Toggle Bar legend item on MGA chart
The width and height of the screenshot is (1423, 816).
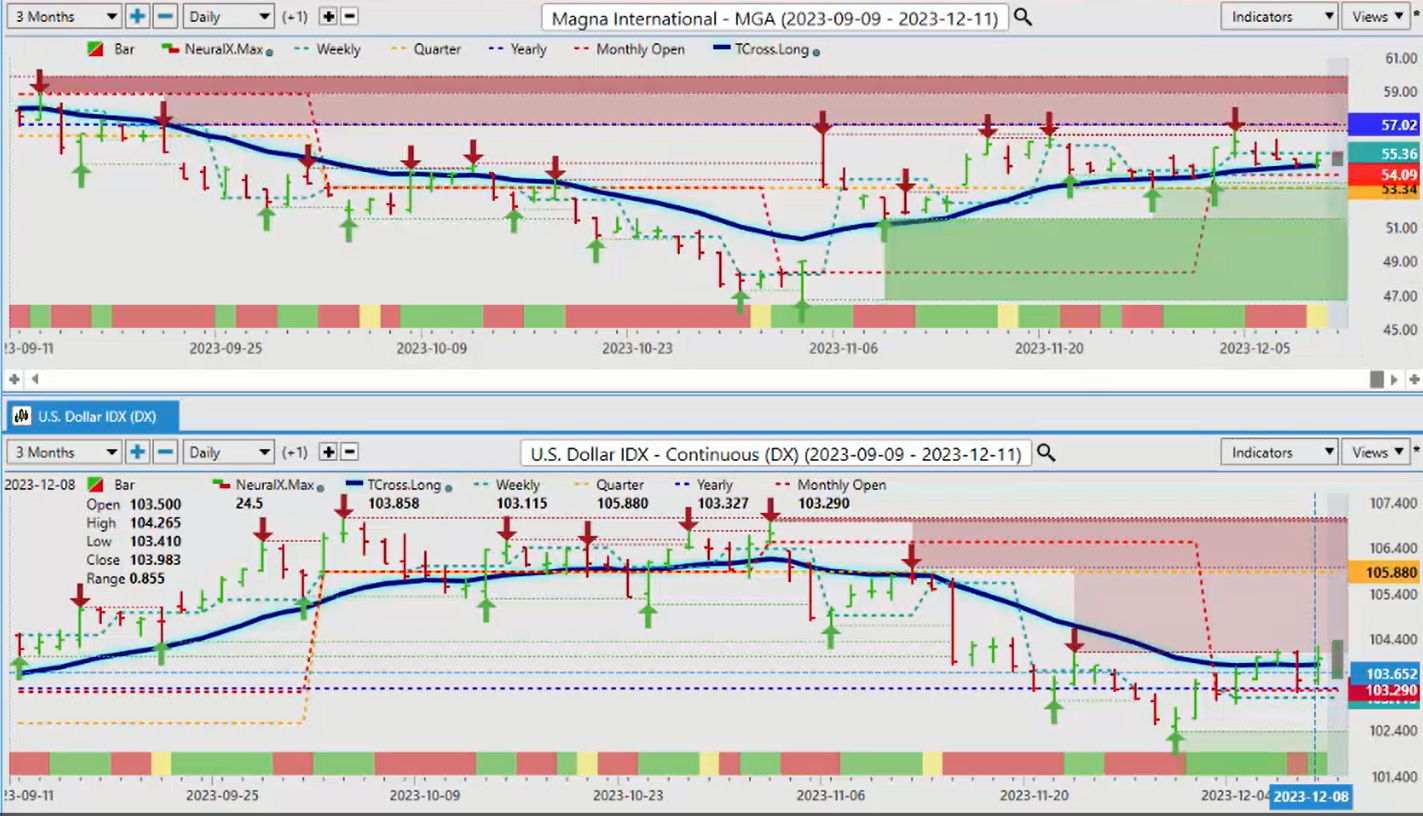(111, 49)
